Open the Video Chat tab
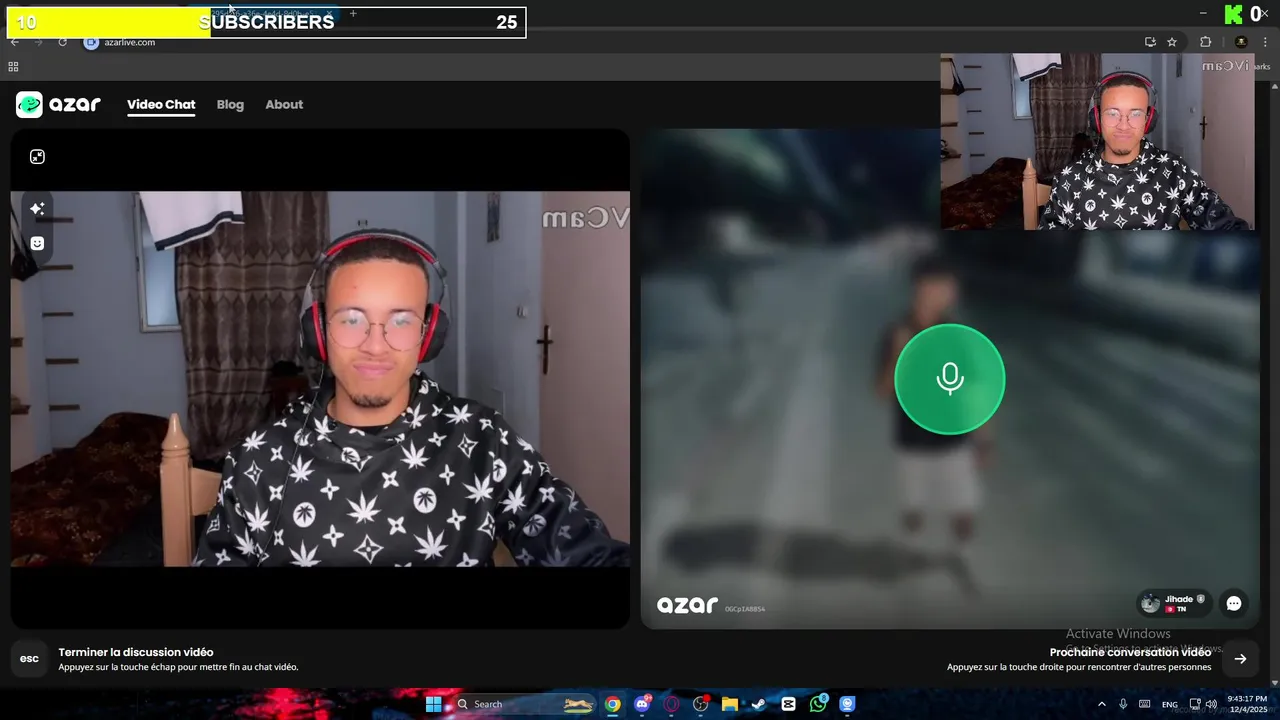The image size is (1280, 720). (161, 104)
